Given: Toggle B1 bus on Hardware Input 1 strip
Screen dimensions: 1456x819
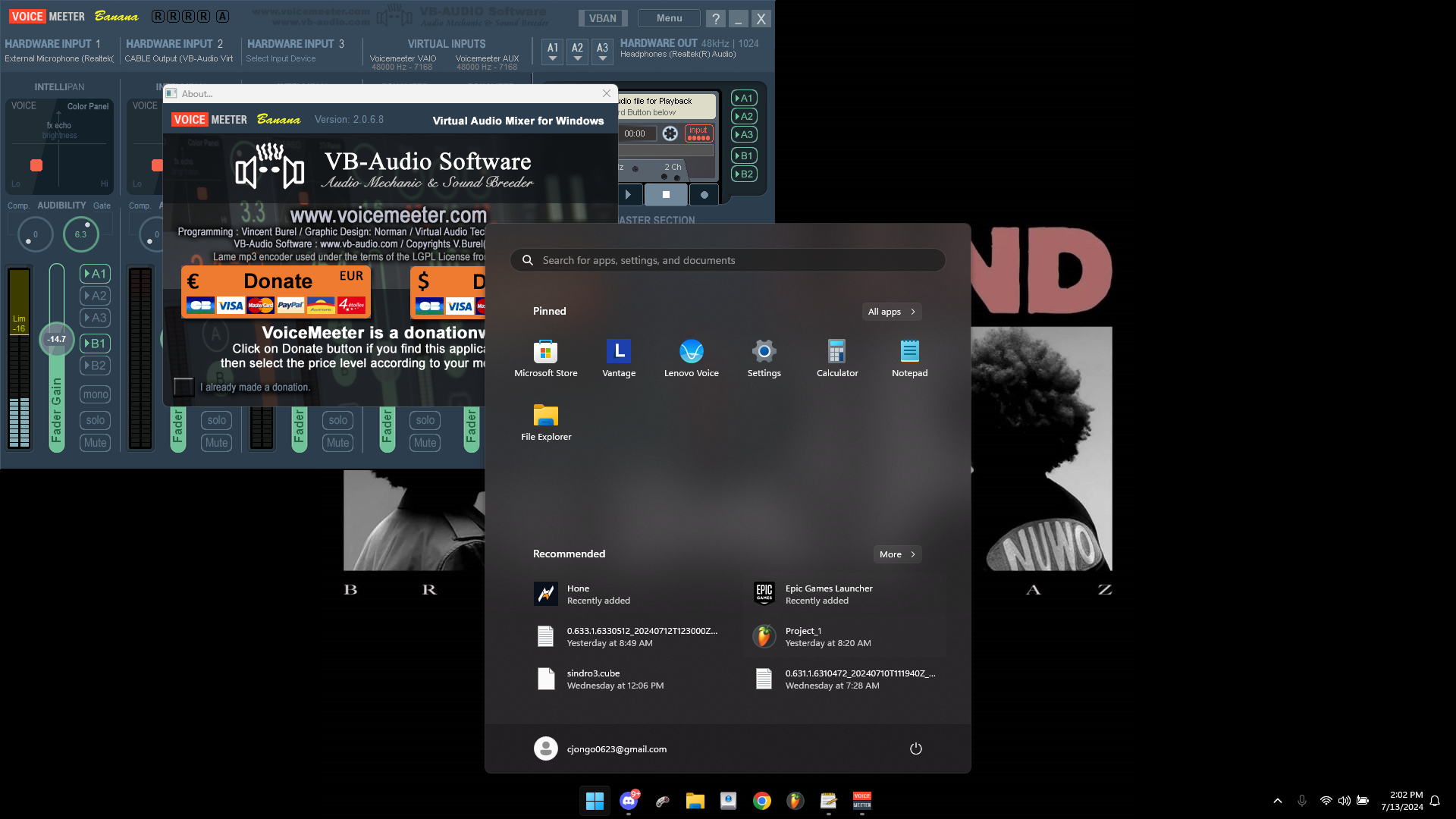Looking at the screenshot, I should click(96, 344).
